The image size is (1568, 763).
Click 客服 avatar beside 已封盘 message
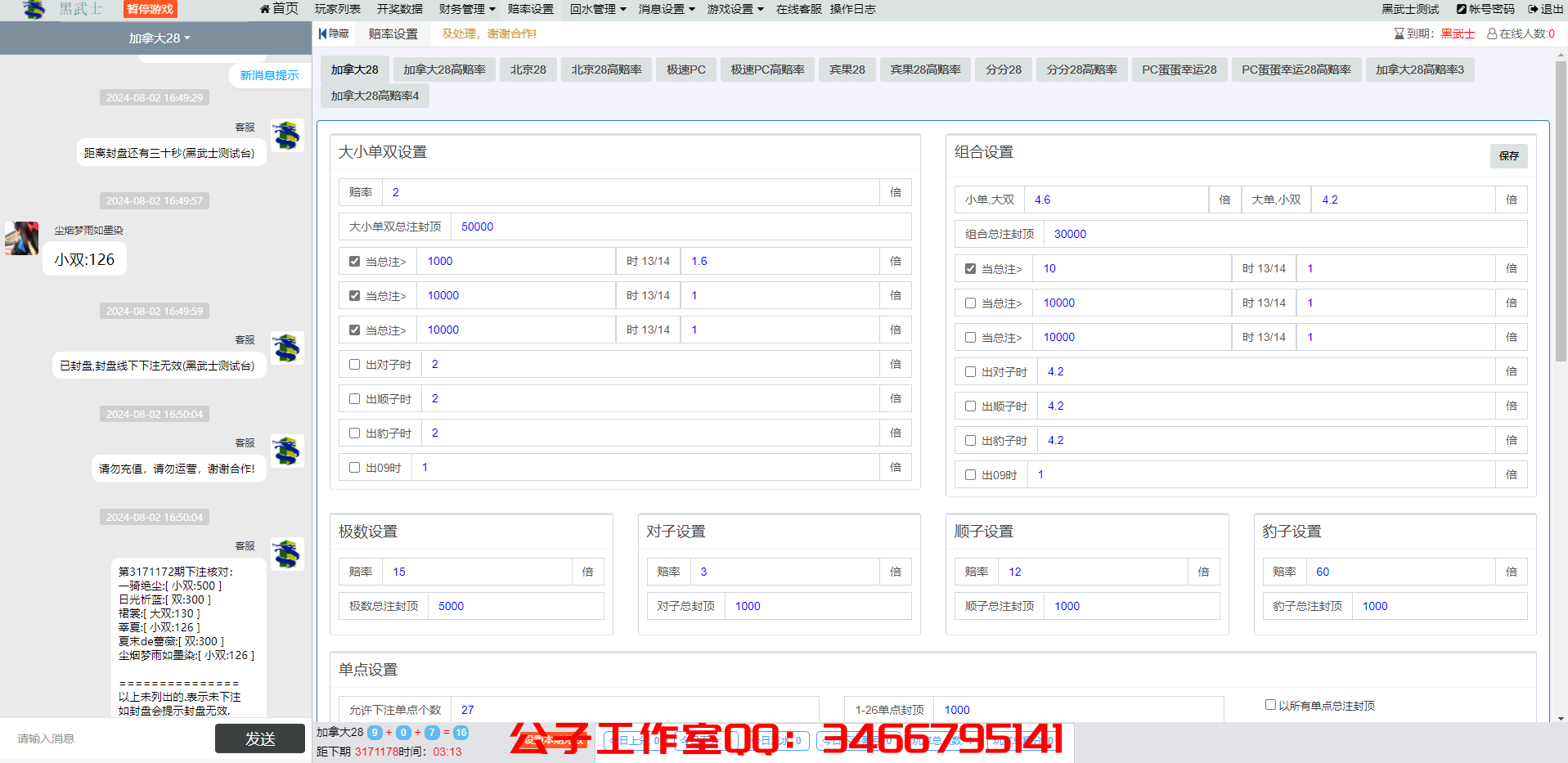[x=287, y=348]
